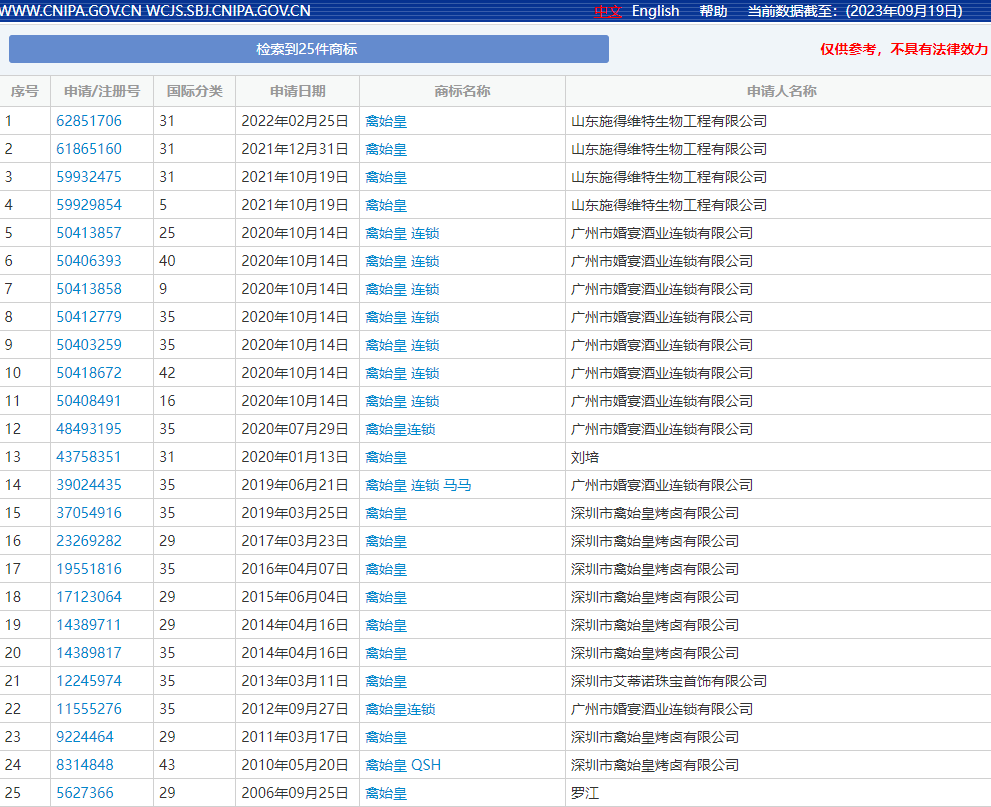Click trademark name 禽始皇 连锁 马马
The height and width of the screenshot is (807, 991).
coord(418,485)
